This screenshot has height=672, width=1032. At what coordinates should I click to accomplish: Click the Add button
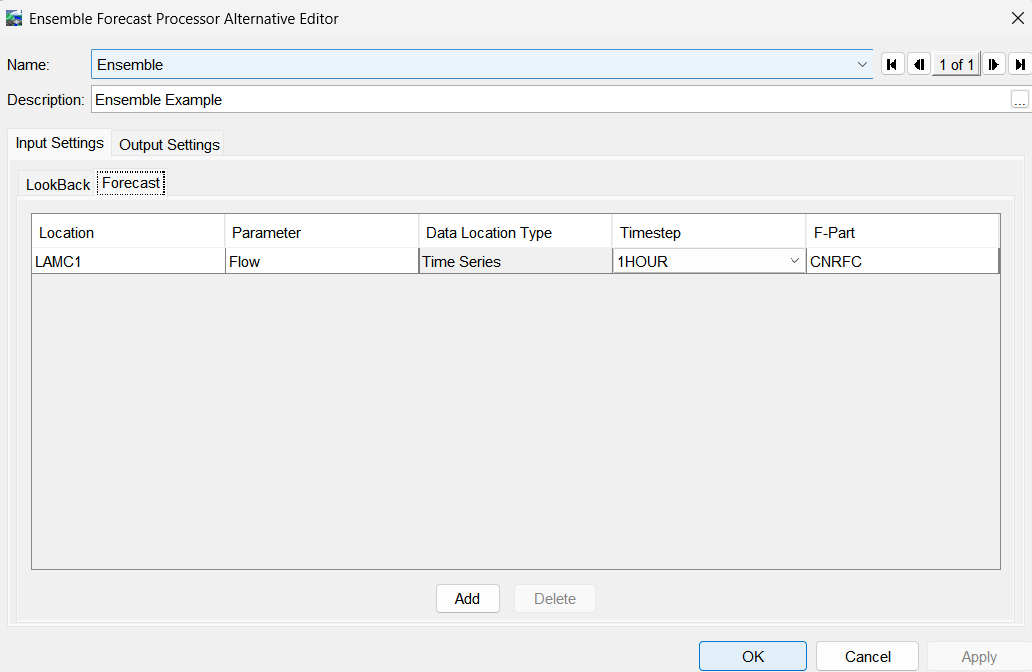pos(467,598)
